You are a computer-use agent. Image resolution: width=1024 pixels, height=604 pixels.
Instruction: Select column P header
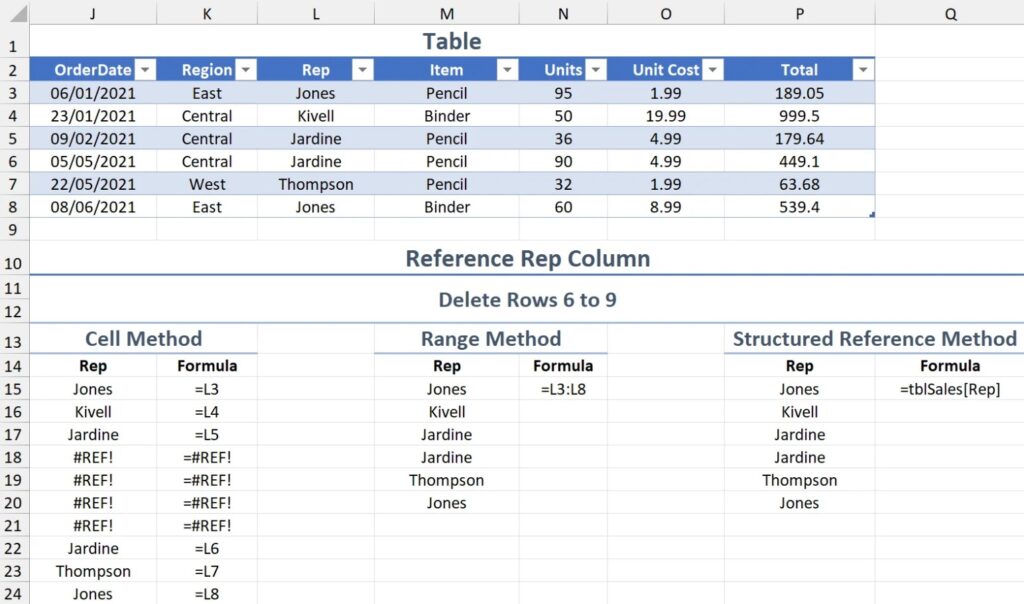[799, 13]
